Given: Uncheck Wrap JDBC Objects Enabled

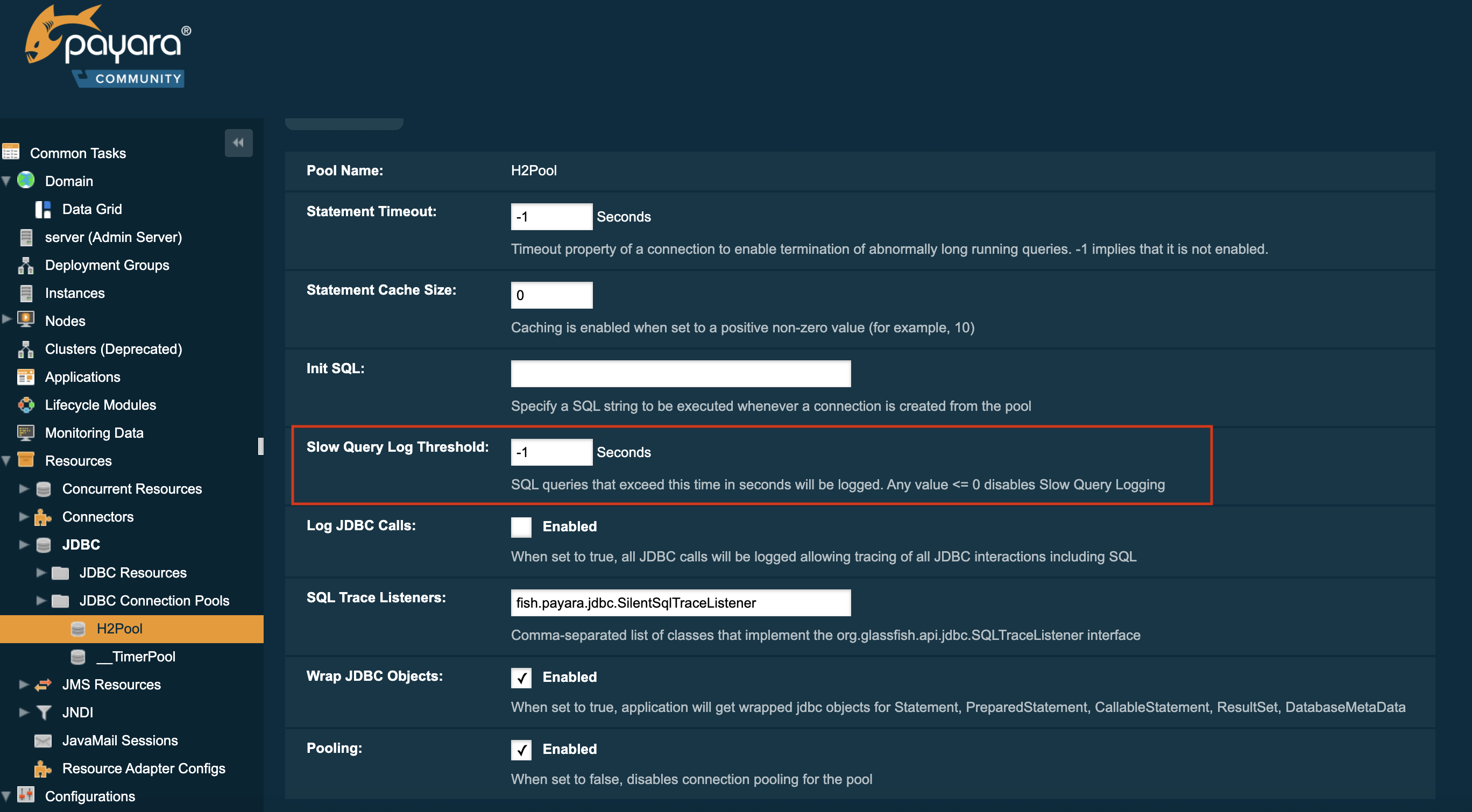Looking at the screenshot, I should point(521,678).
